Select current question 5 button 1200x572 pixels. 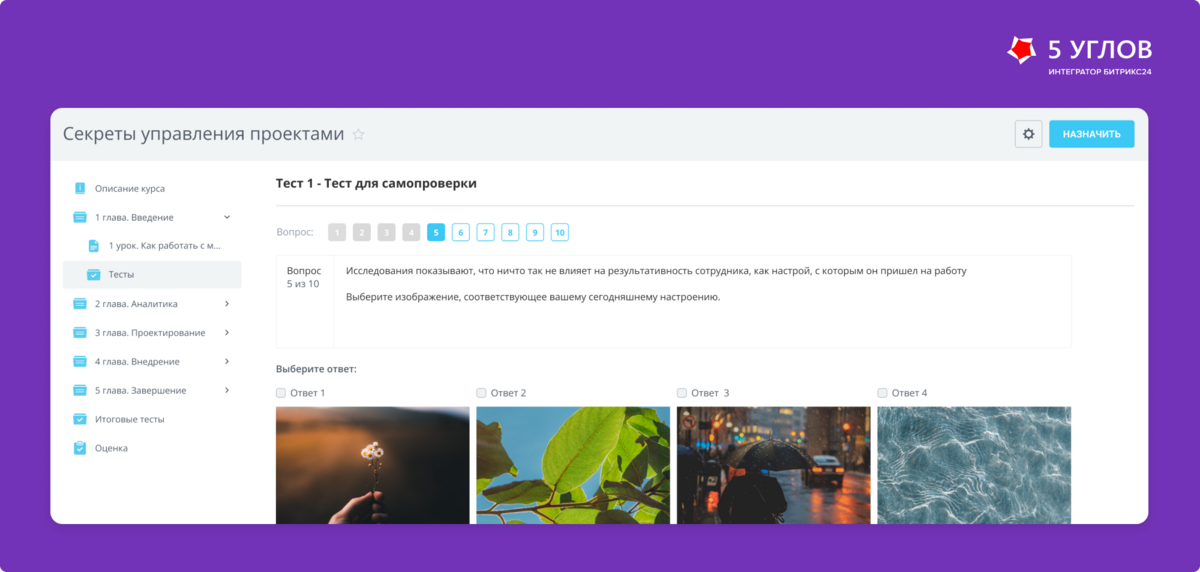pos(436,233)
